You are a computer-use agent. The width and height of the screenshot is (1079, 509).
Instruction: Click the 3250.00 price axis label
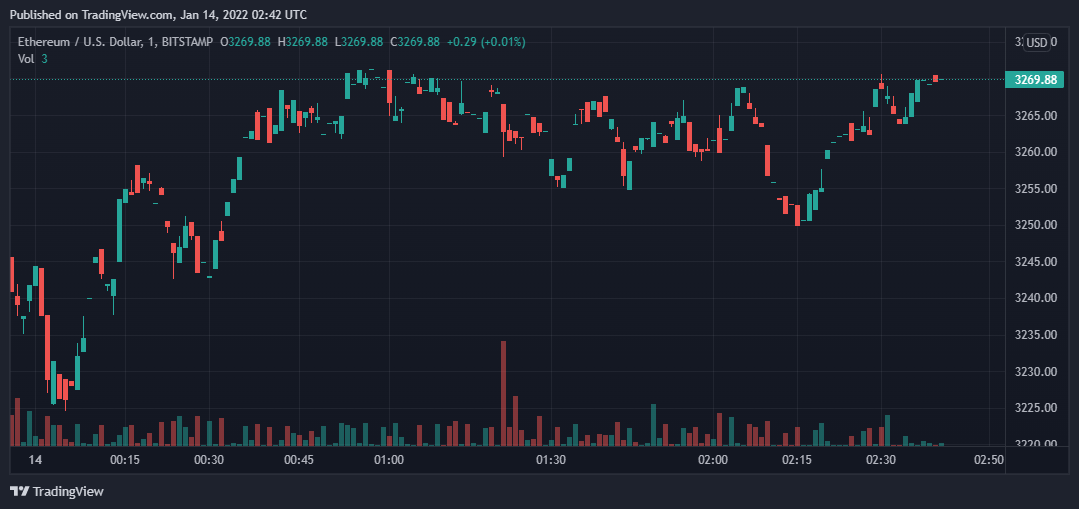coord(1036,225)
